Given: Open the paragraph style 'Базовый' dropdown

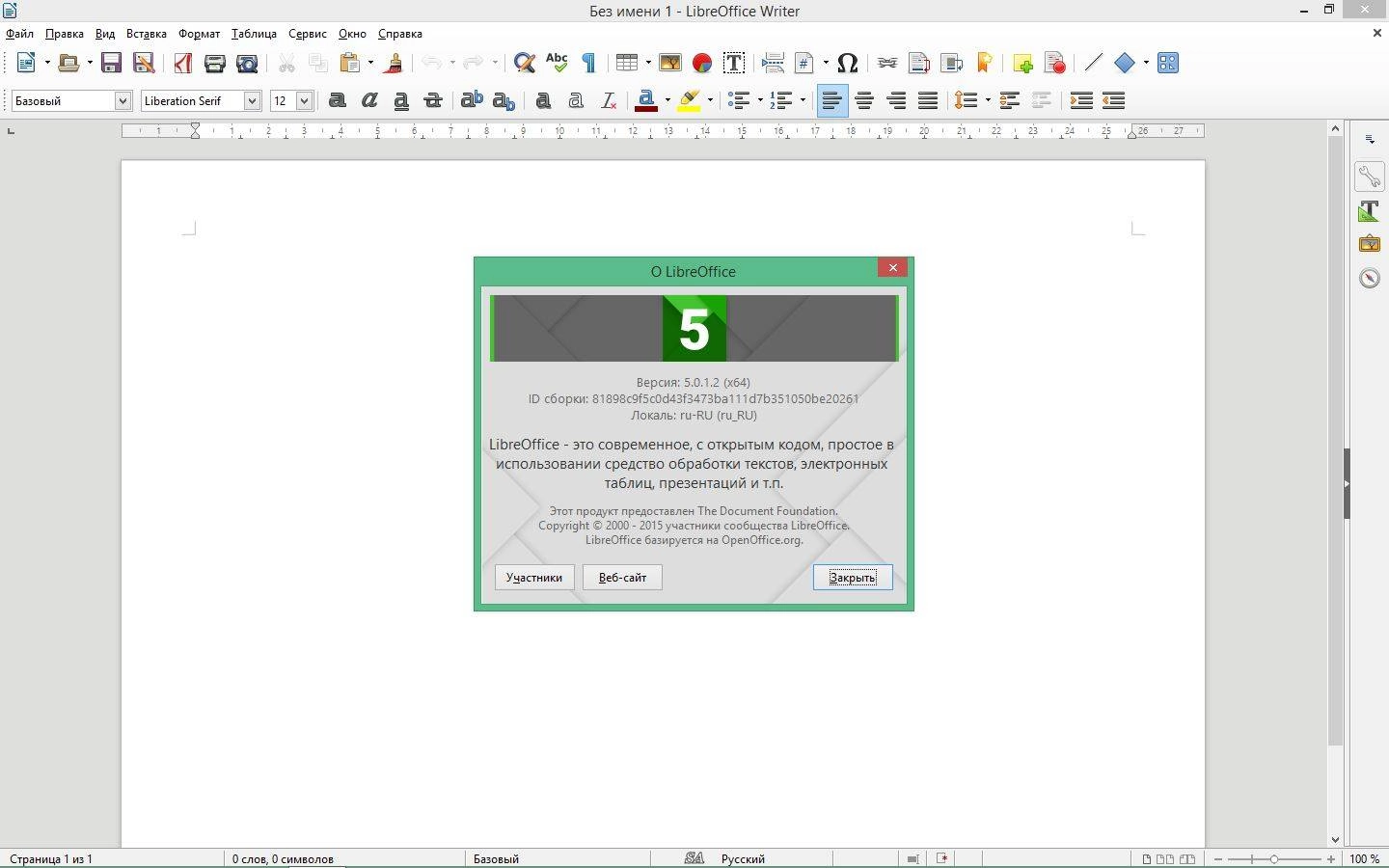Looking at the screenshot, I should pos(123,100).
